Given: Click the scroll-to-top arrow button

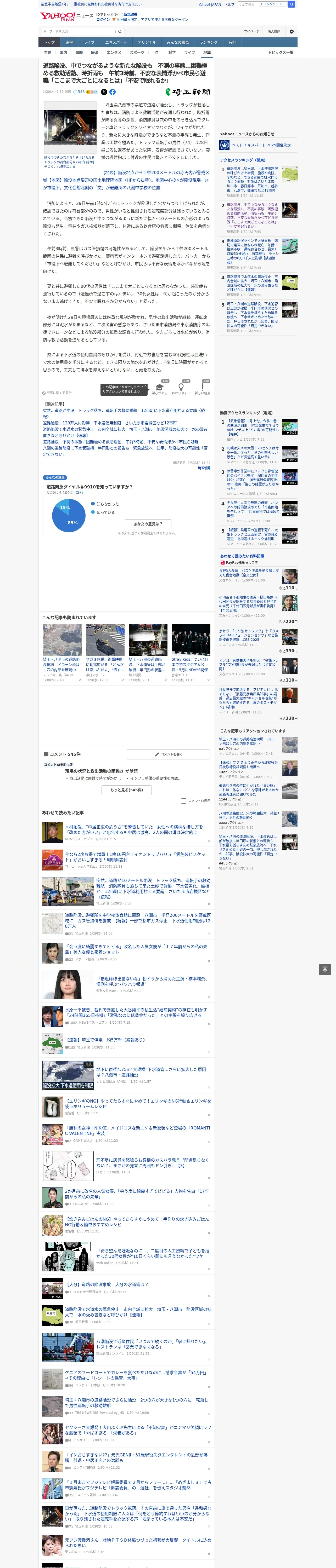Looking at the screenshot, I should click(x=325, y=970).
